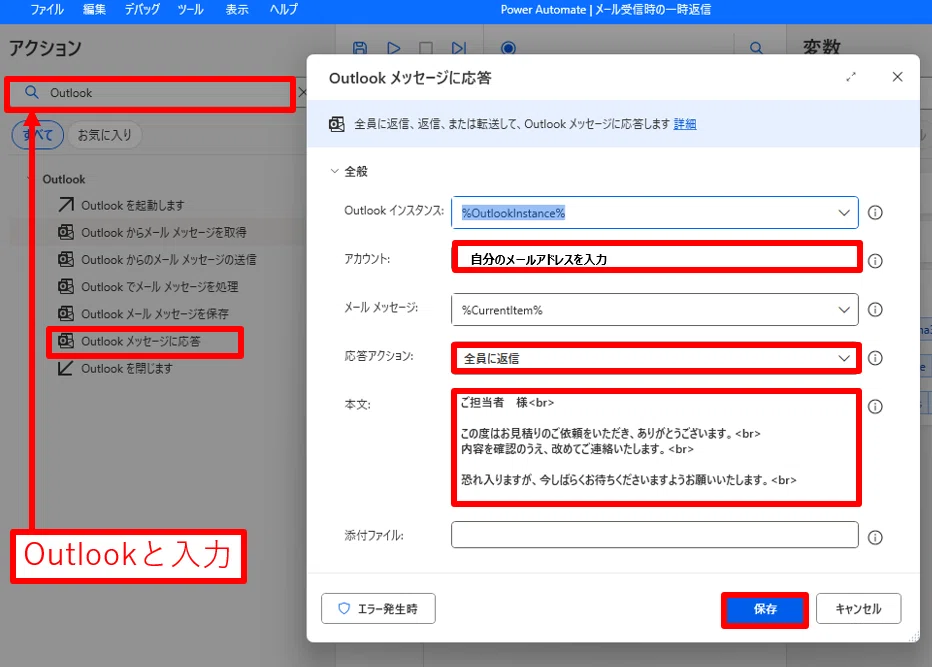Viewport: 932px width, 667px height.
Task: Open the ヘルプ menu
Action: (x=284, y=10)
